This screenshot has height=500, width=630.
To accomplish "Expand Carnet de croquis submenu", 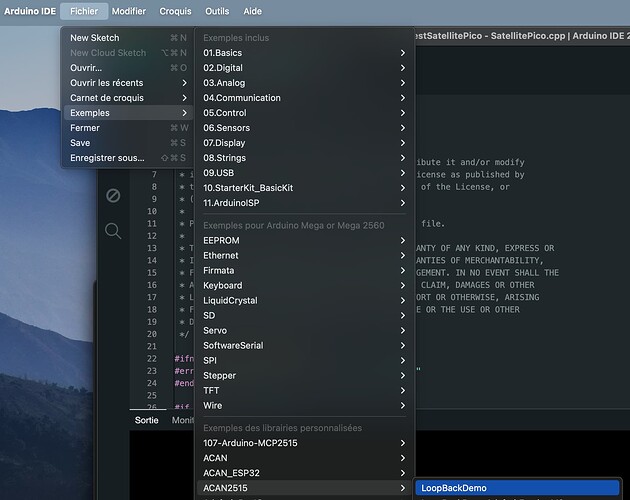I will coord(128,98).
